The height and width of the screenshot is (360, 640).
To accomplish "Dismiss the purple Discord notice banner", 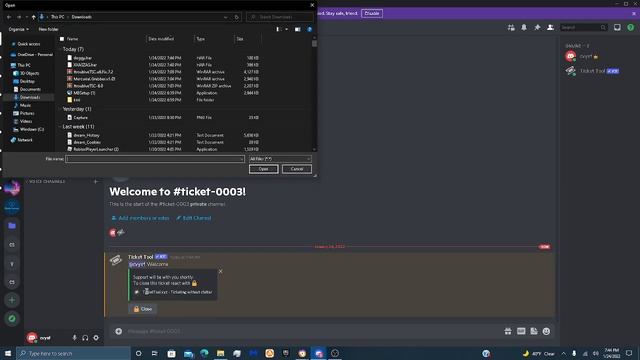I will (x=634, y=13).
